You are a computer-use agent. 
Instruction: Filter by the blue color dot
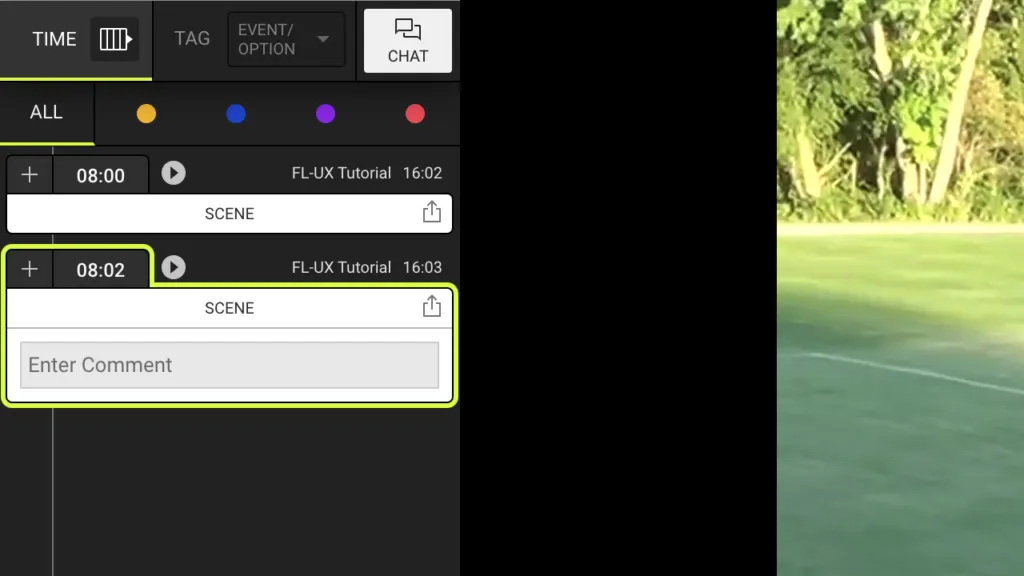pos(236,114)
